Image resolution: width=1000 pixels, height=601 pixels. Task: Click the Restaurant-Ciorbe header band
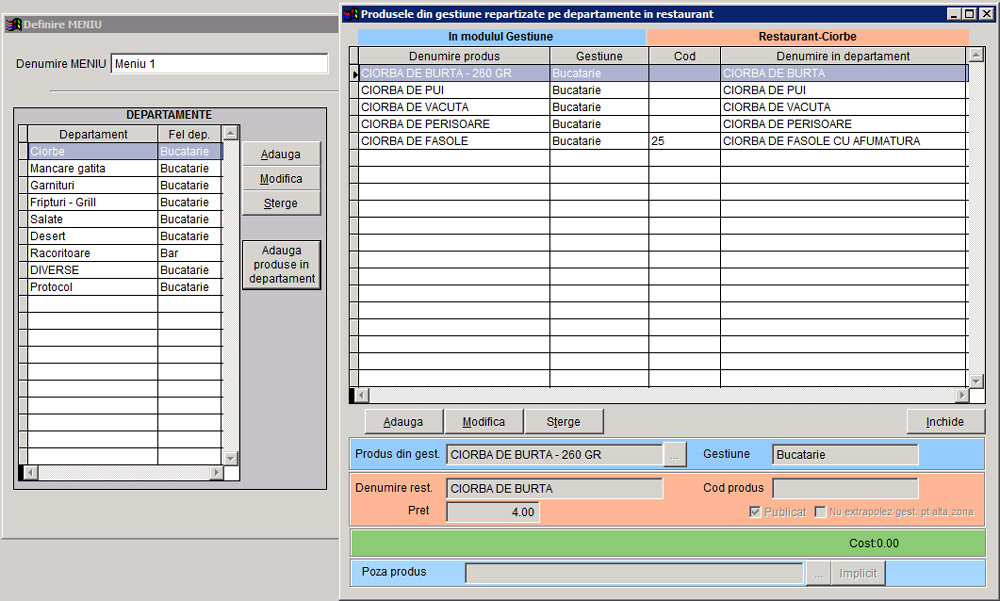tap(807, 37)
